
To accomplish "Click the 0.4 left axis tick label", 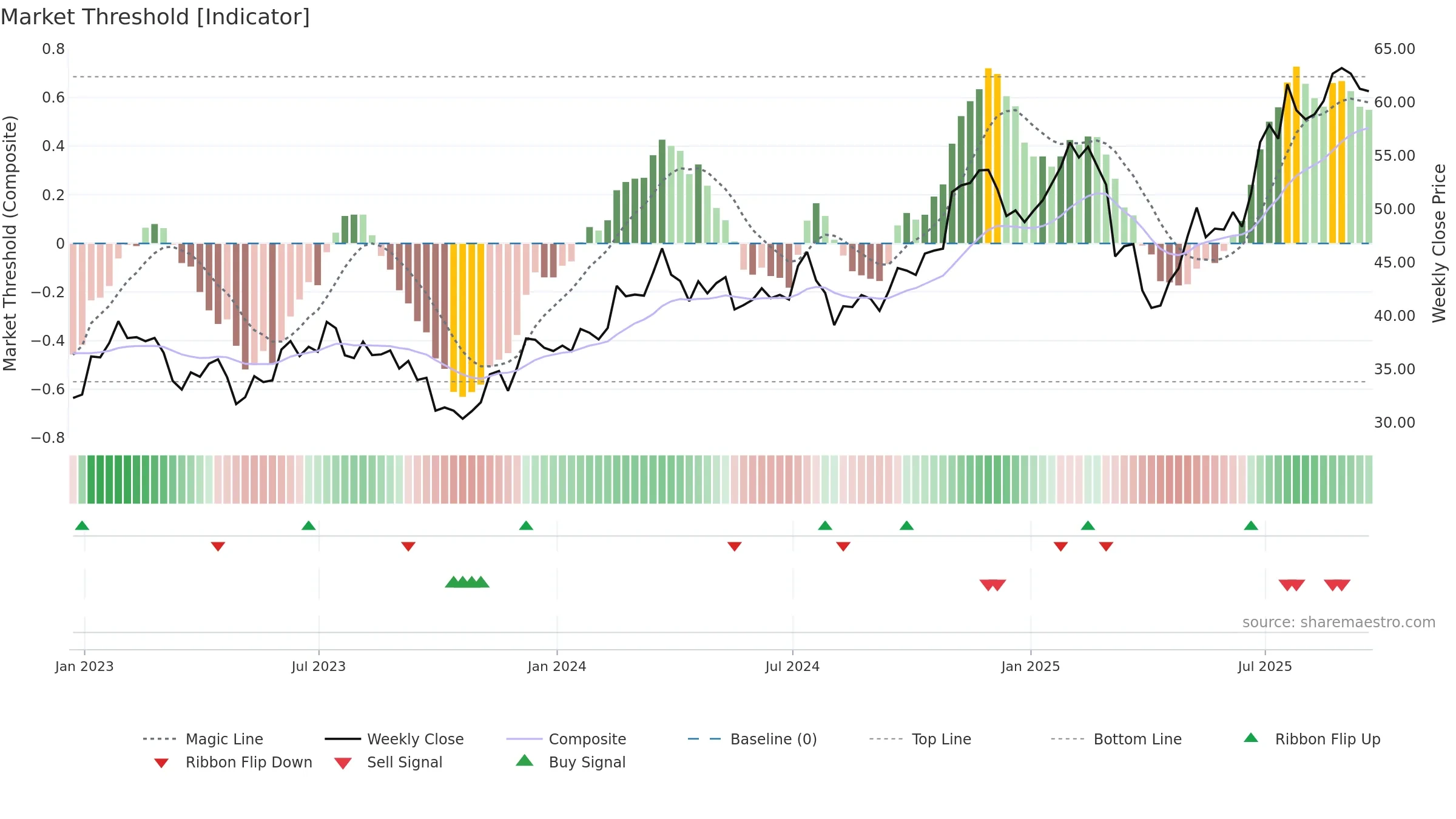I will 53,146.
